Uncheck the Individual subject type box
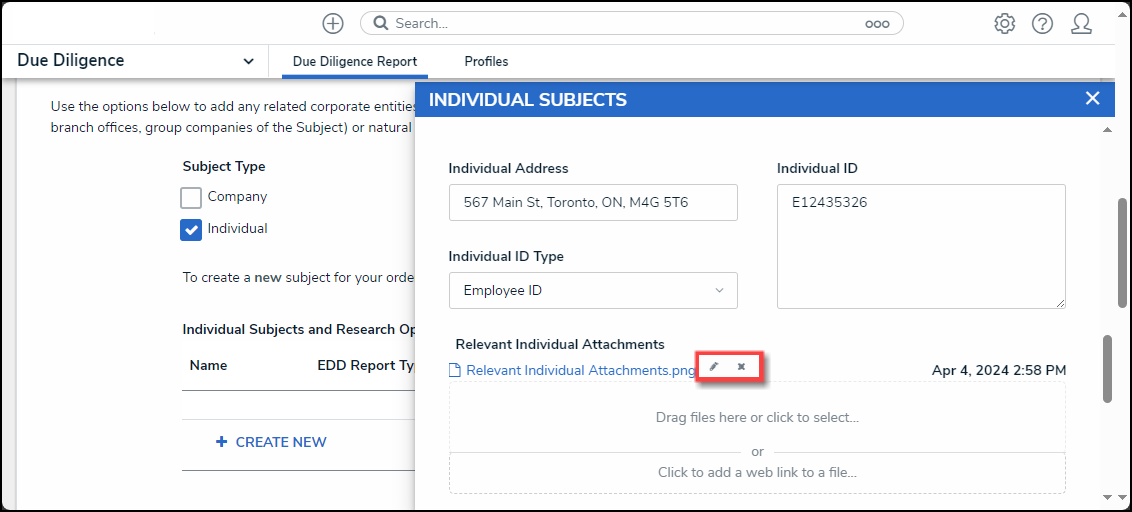 click(x=191, y=230)
